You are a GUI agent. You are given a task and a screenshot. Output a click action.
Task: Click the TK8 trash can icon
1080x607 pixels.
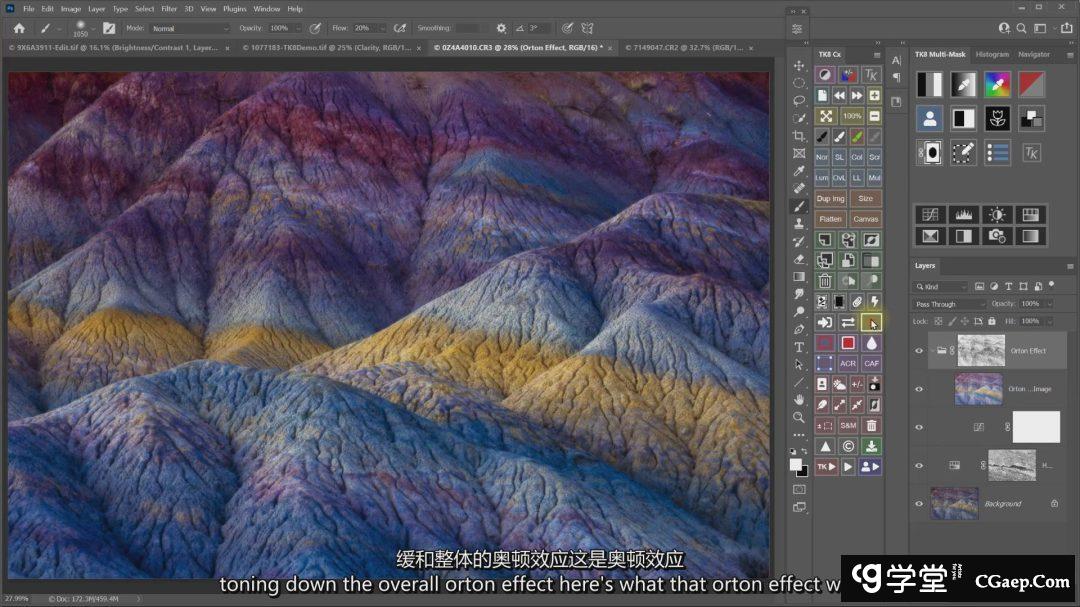tap(824, 281)
